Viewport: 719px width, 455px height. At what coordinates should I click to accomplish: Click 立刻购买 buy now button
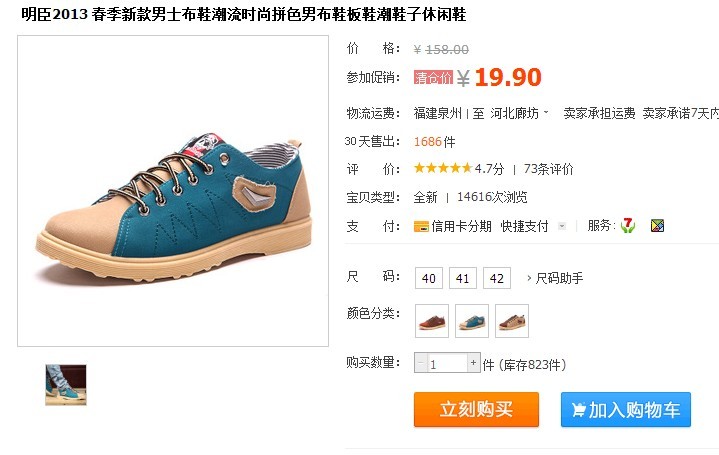(x=476, y=409)
